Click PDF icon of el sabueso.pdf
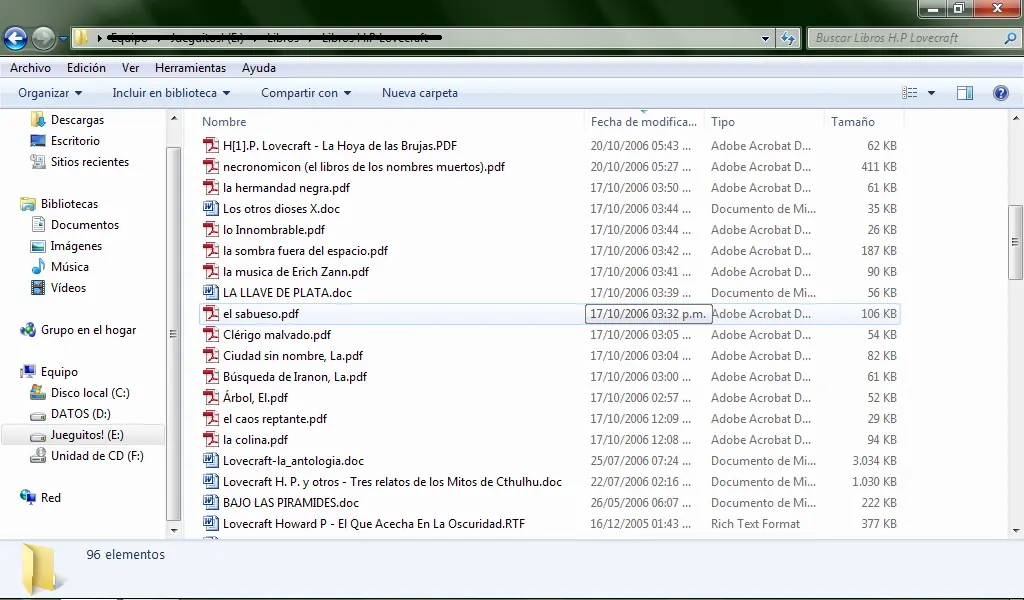Screen dimensions: 1024x600 tap(210, 313)
